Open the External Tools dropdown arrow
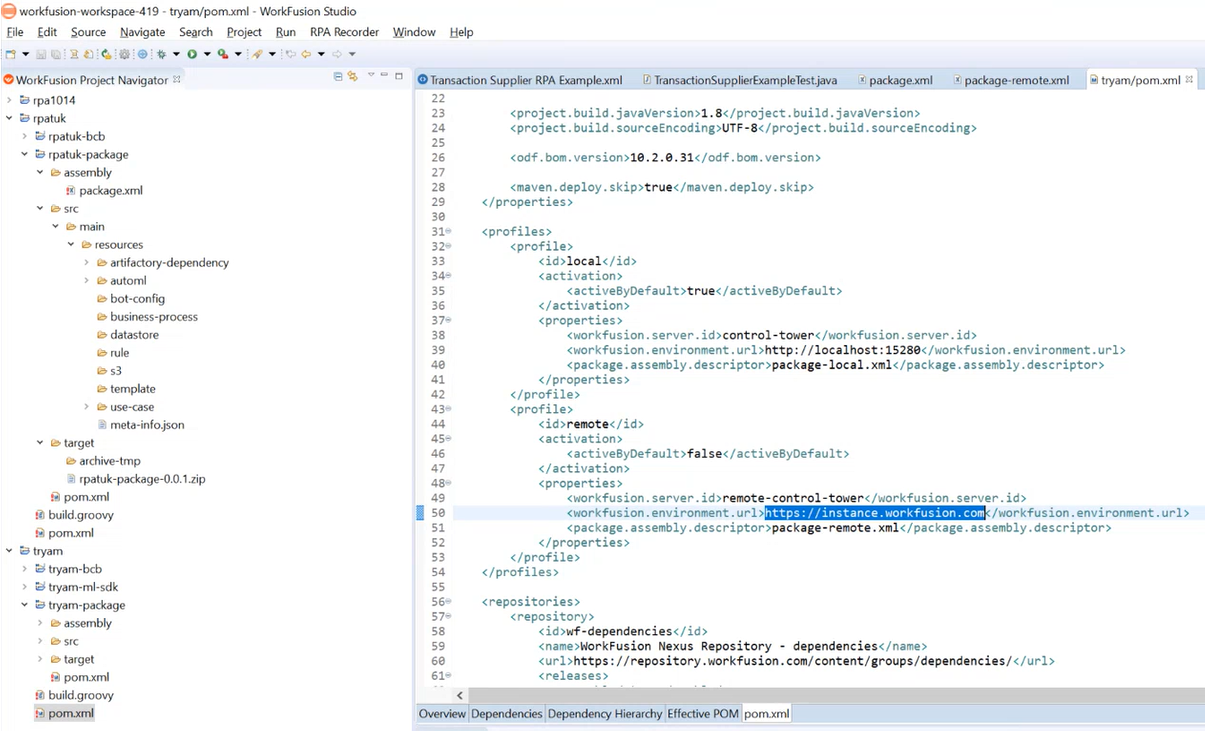 point(238,54)
